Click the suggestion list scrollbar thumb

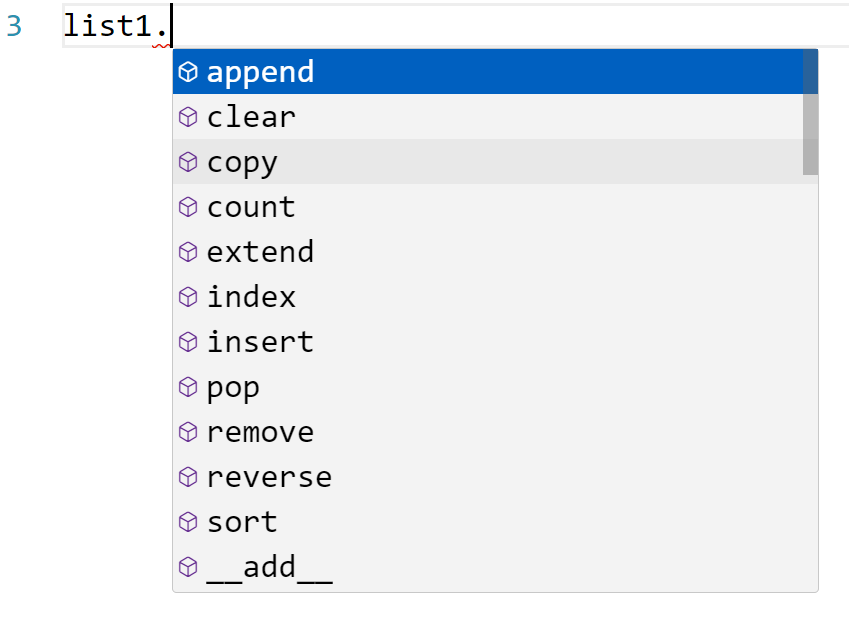810,112
